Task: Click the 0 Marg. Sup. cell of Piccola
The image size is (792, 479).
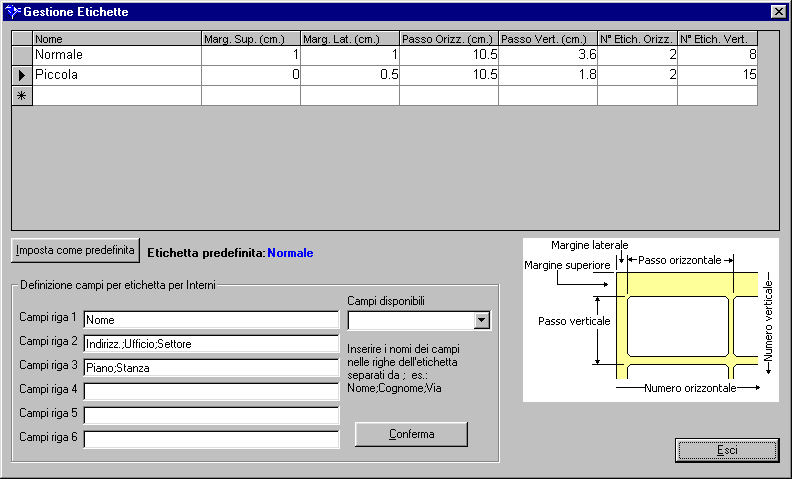Action: tap(251, 75)
